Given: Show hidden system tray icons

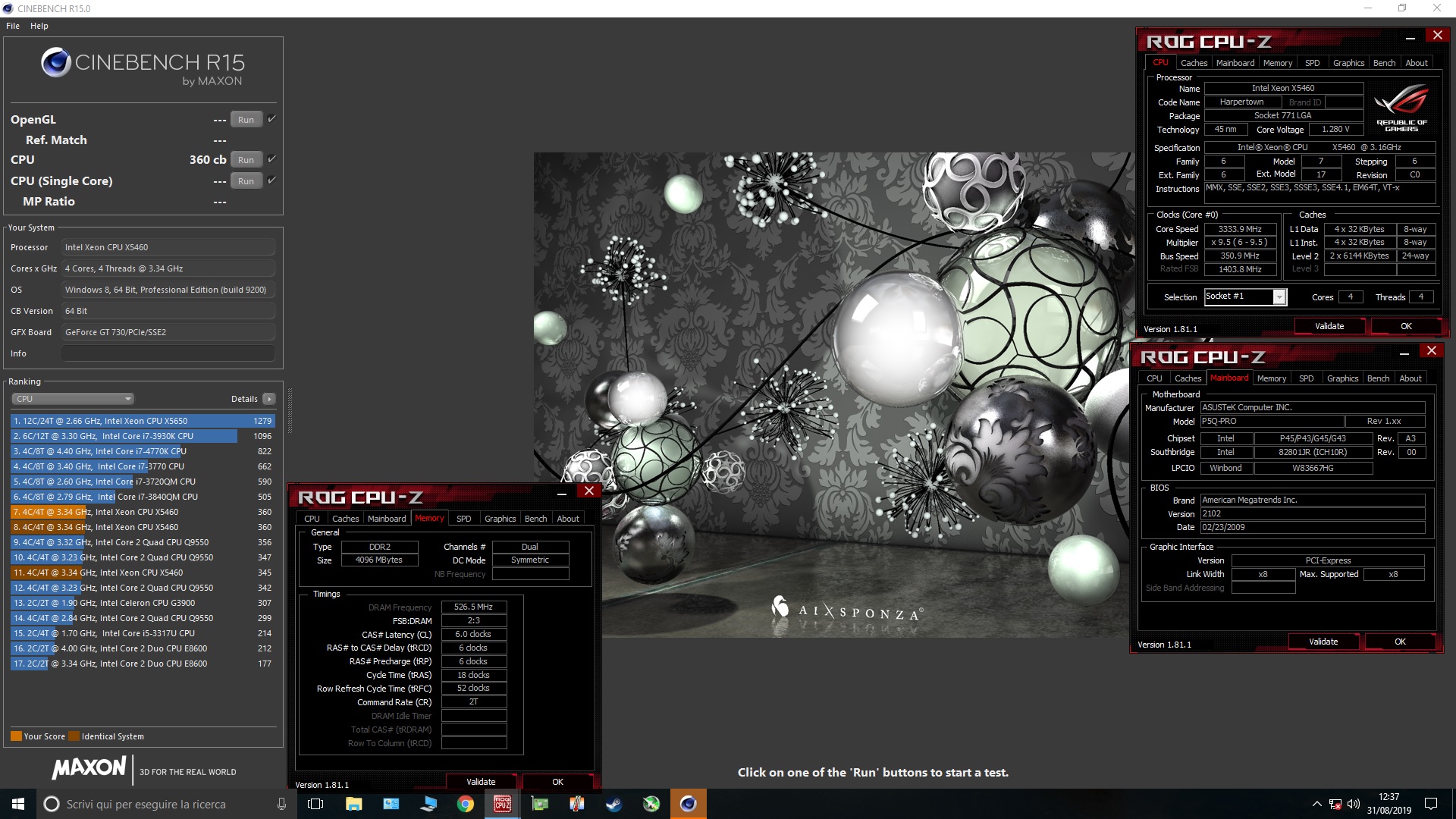Looking at the screenshot, I should coord(1317,804).
